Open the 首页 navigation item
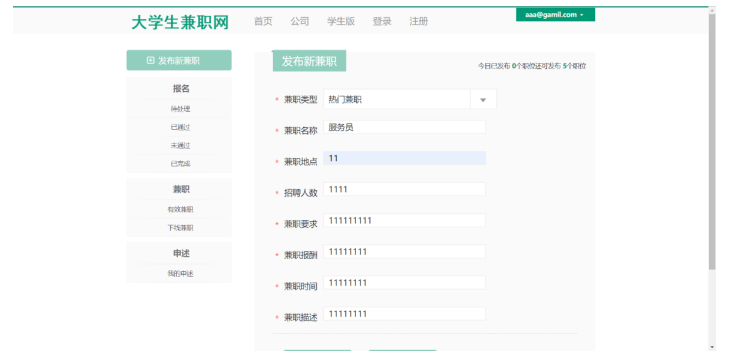750x361 pixels. (263, 22)
